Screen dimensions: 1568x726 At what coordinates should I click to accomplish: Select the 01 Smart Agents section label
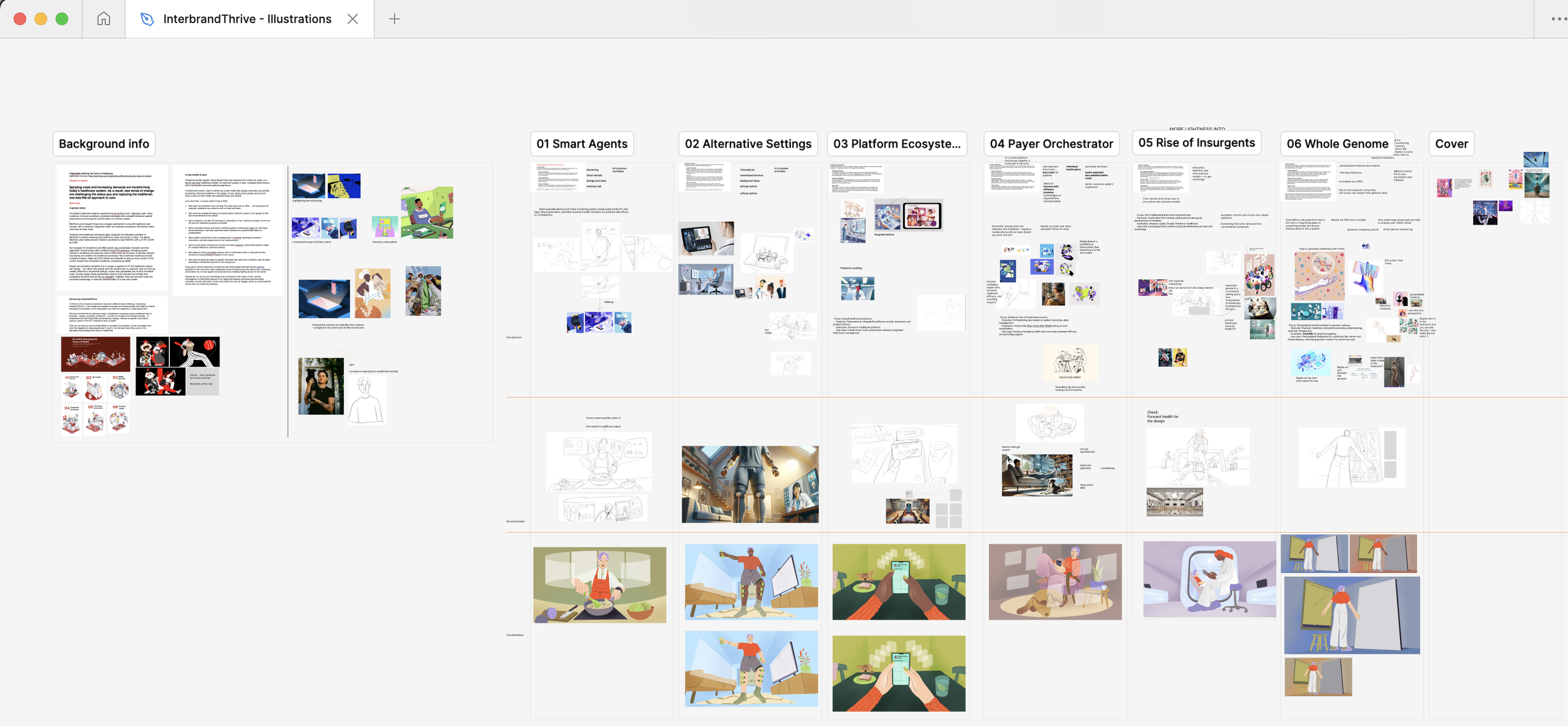(x=581, y=144)
